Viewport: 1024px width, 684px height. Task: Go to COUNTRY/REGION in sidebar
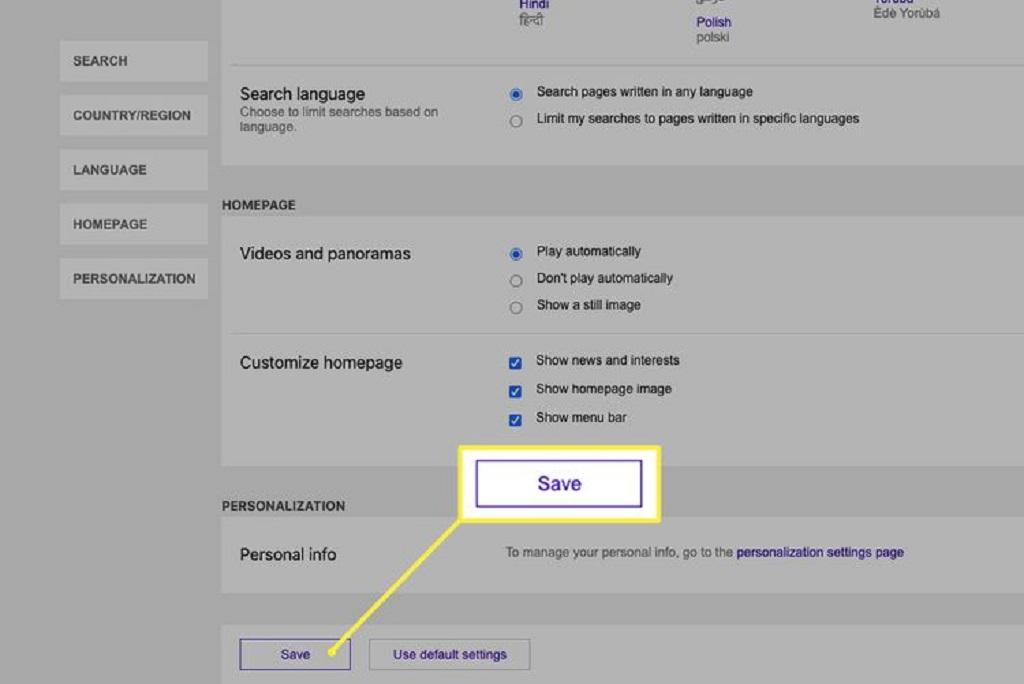(x=133, y=116)
